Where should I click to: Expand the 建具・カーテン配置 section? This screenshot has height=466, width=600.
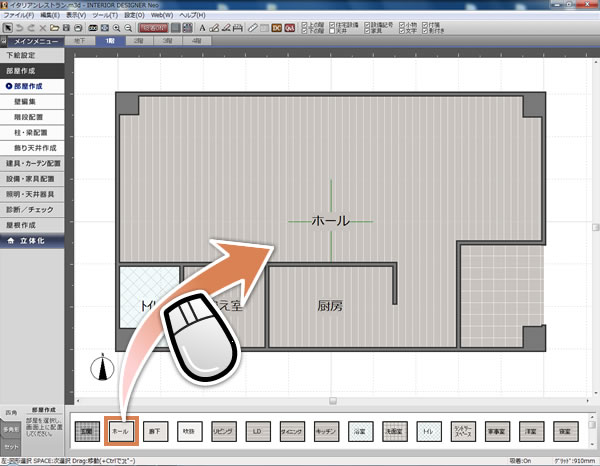pos(32,162)
